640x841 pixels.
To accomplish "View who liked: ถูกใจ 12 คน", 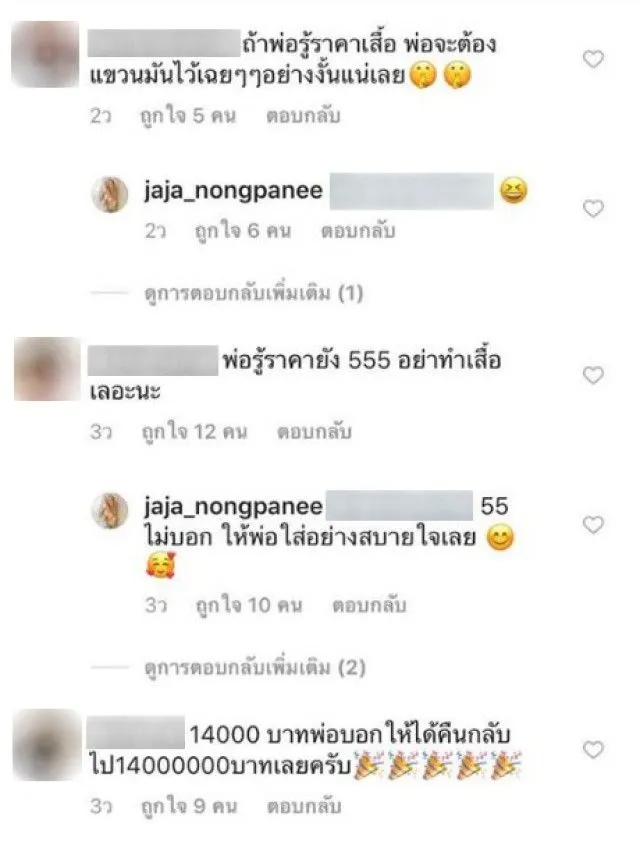I will tap(194, 431).
